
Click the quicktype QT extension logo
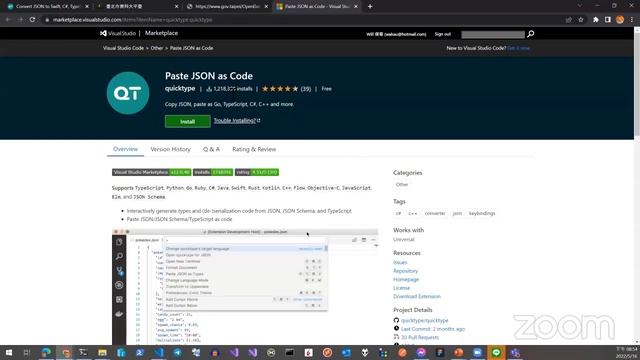(128, 93)
